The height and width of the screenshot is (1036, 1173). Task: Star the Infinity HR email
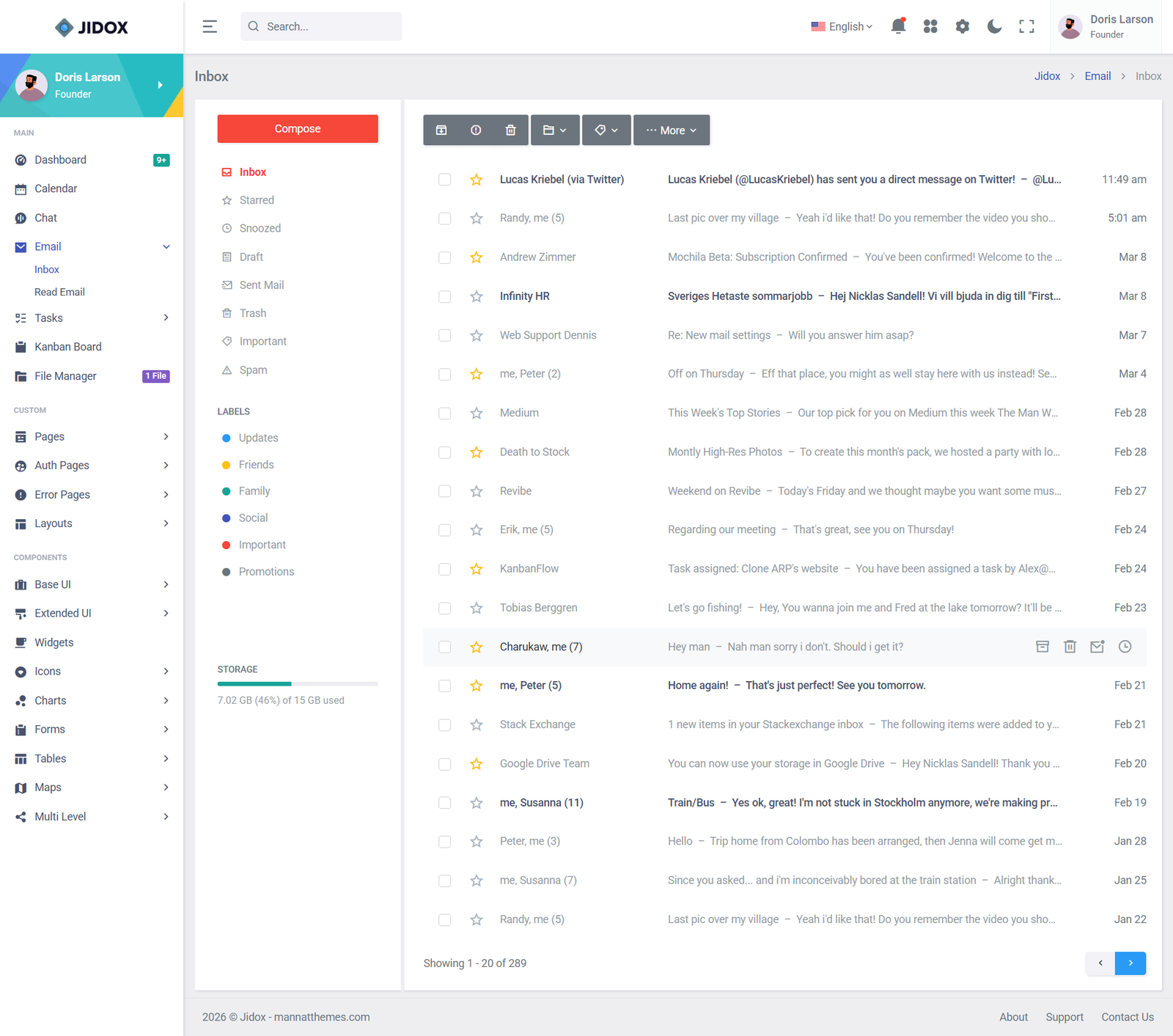coord(477,296)
